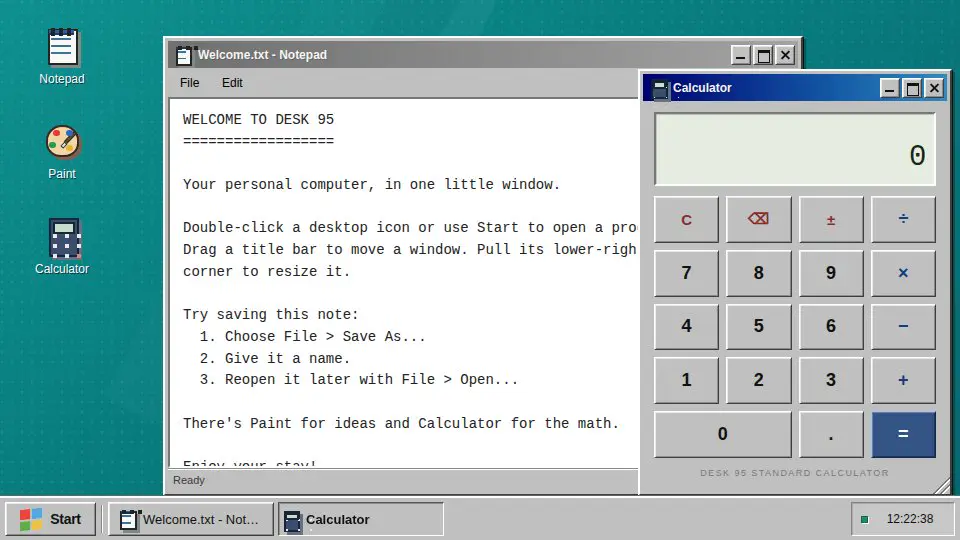Tap digit 1 on Calculator
The height and width of the screenshot is (540, 960).
[686, 380]
